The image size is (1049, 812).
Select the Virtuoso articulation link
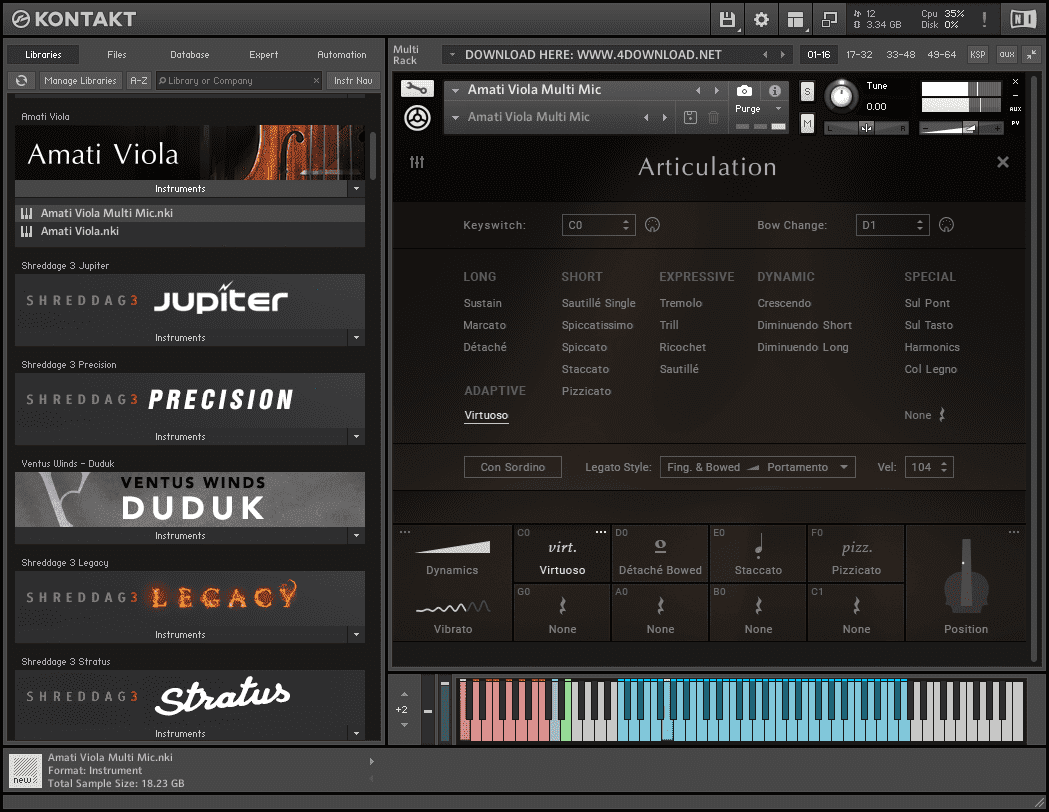click(486, 415)
